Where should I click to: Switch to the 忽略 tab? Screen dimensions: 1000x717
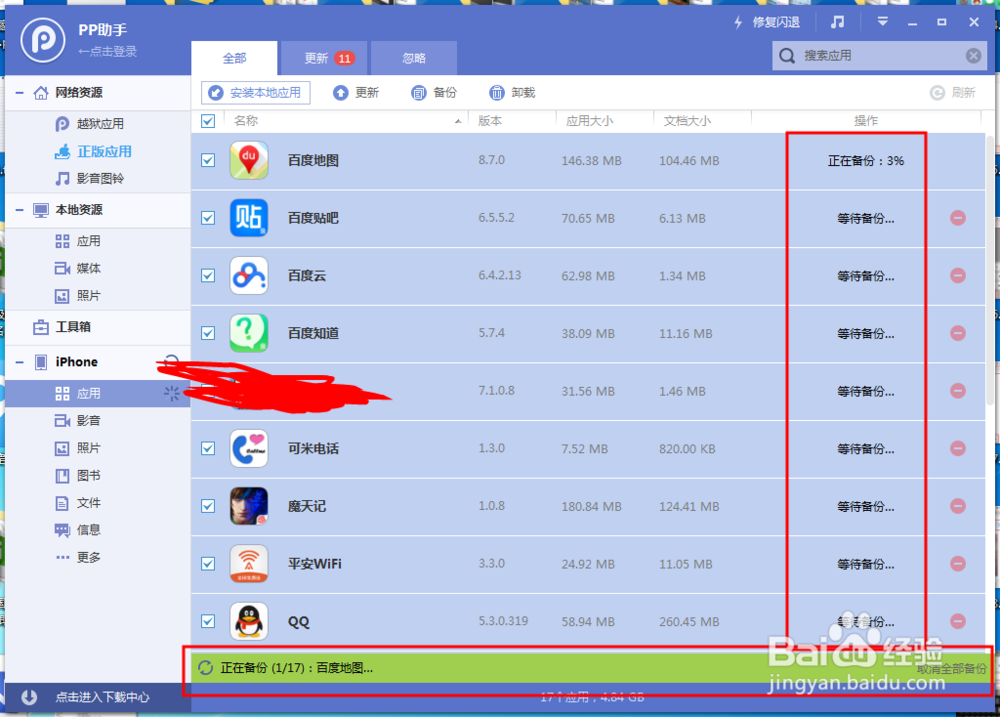pyautogui.click(x=414, y=58)
